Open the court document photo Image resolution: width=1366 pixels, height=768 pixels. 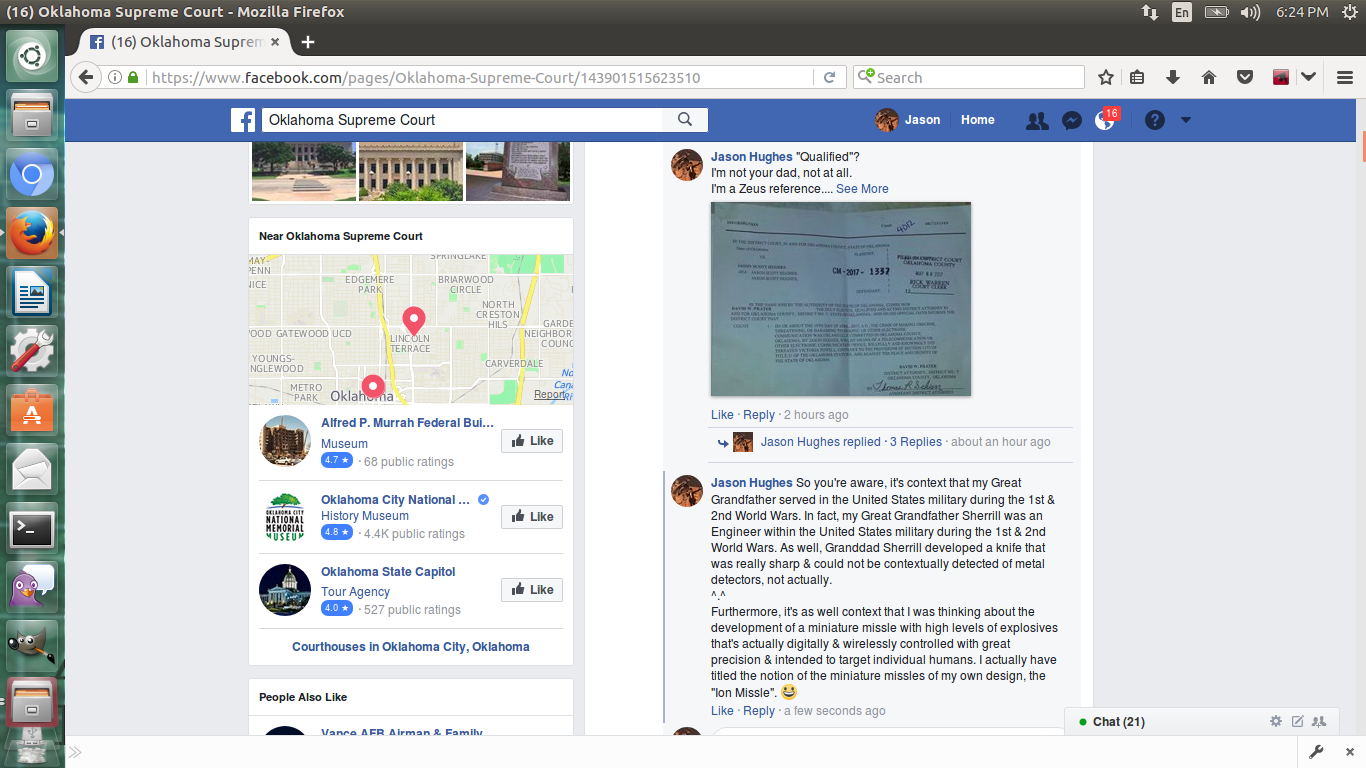[x=841, y=299]
